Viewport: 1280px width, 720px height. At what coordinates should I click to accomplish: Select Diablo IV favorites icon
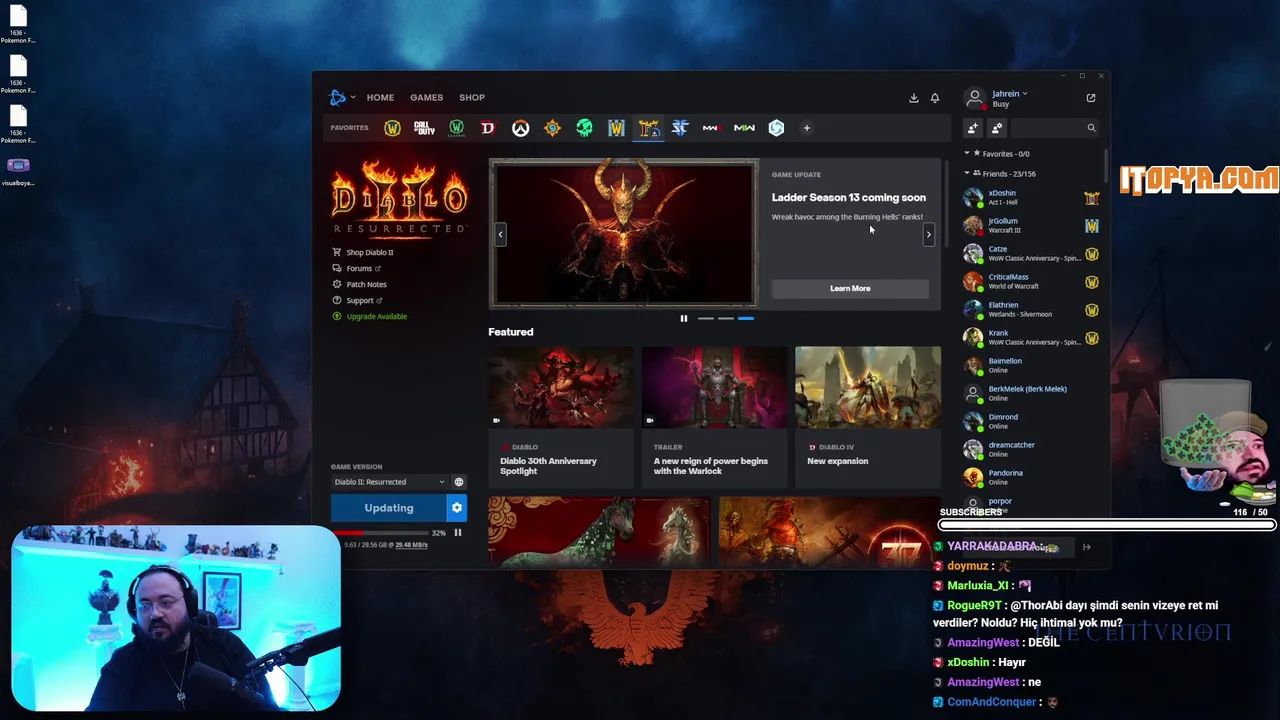tap(488, 128)
